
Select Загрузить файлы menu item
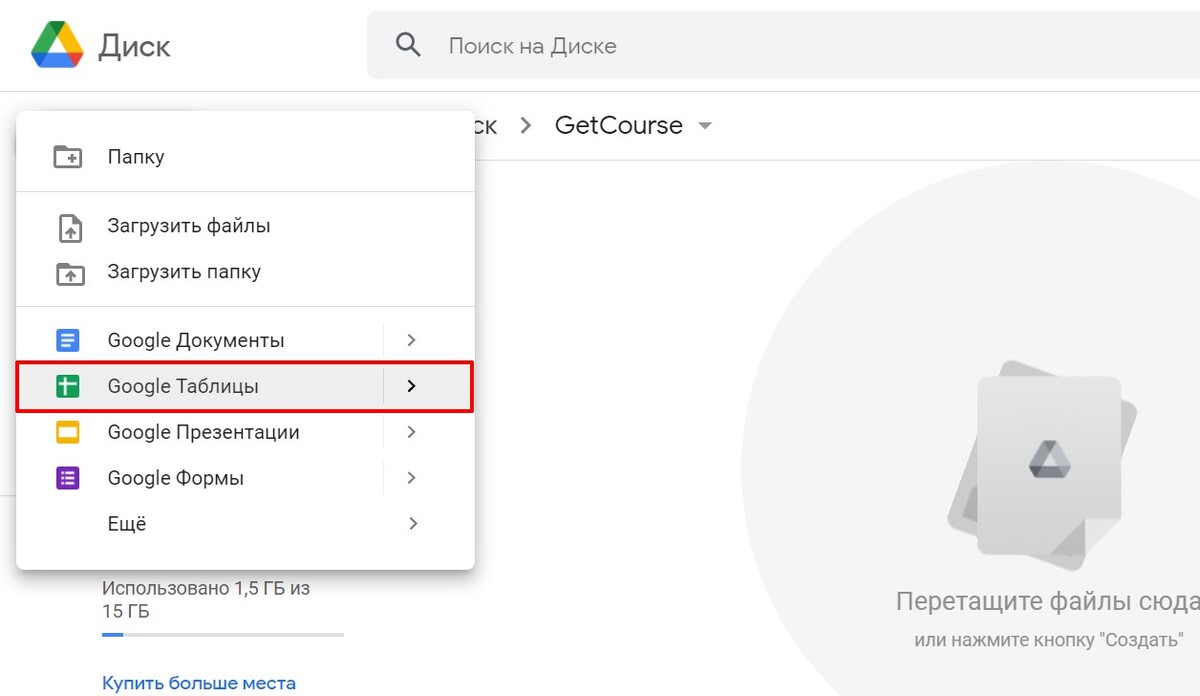pyautogui.click(x=245, y=226)
